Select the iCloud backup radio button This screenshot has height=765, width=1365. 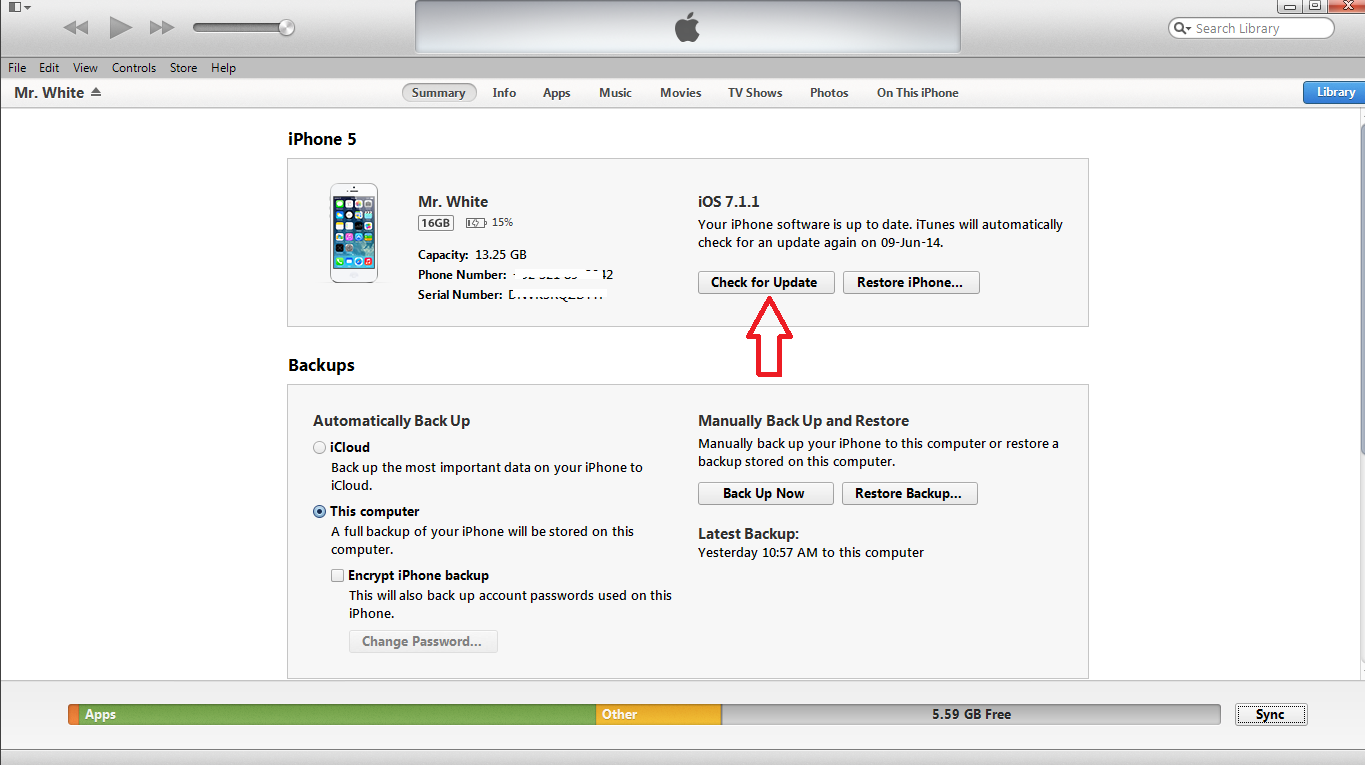[319, 448]
